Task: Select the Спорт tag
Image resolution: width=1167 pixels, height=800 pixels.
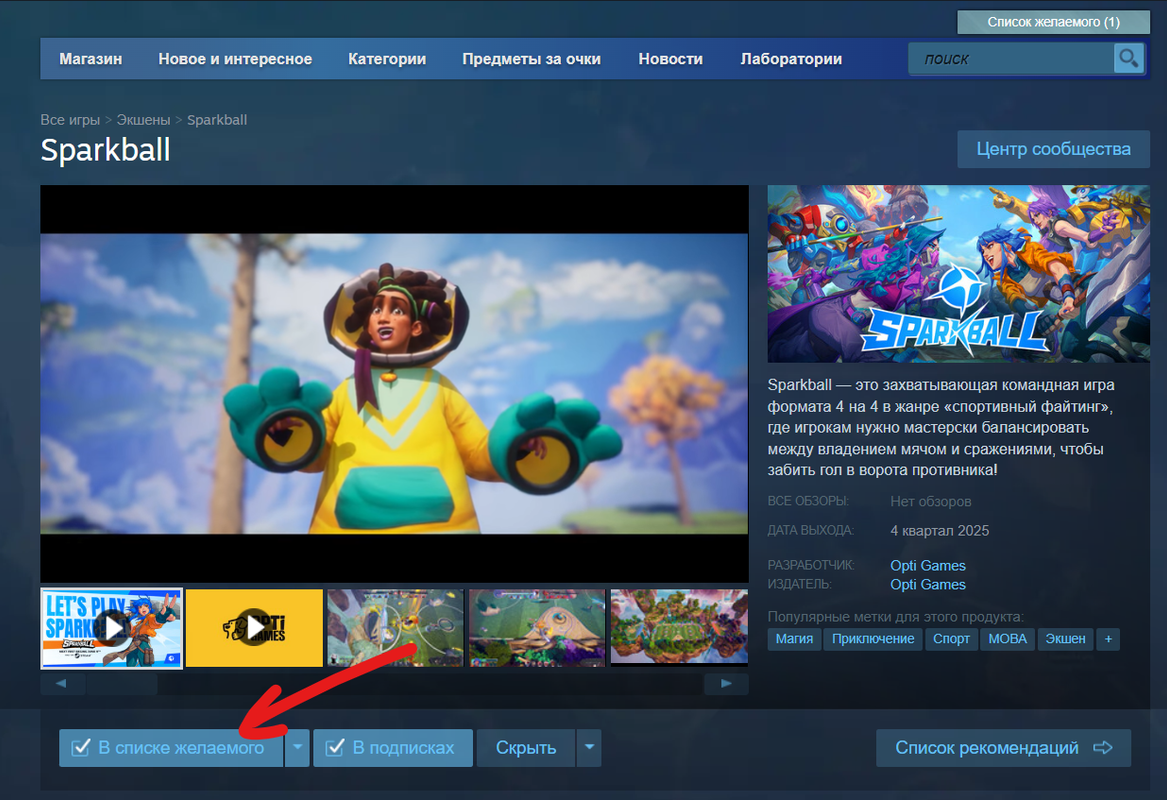Action: (x=951, y=639)
